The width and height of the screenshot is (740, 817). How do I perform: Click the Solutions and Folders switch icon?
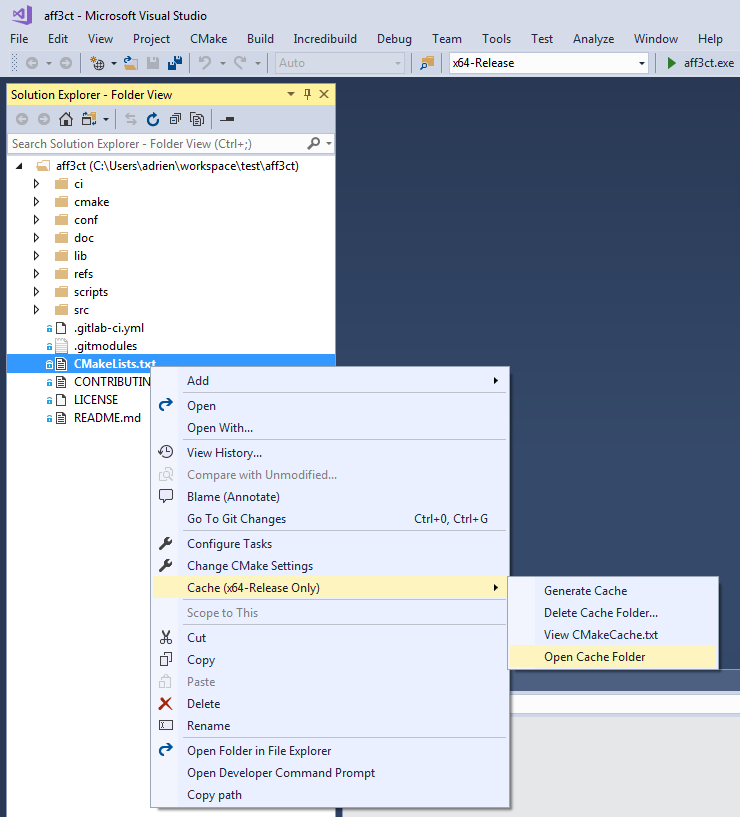(x=89, y=119)
